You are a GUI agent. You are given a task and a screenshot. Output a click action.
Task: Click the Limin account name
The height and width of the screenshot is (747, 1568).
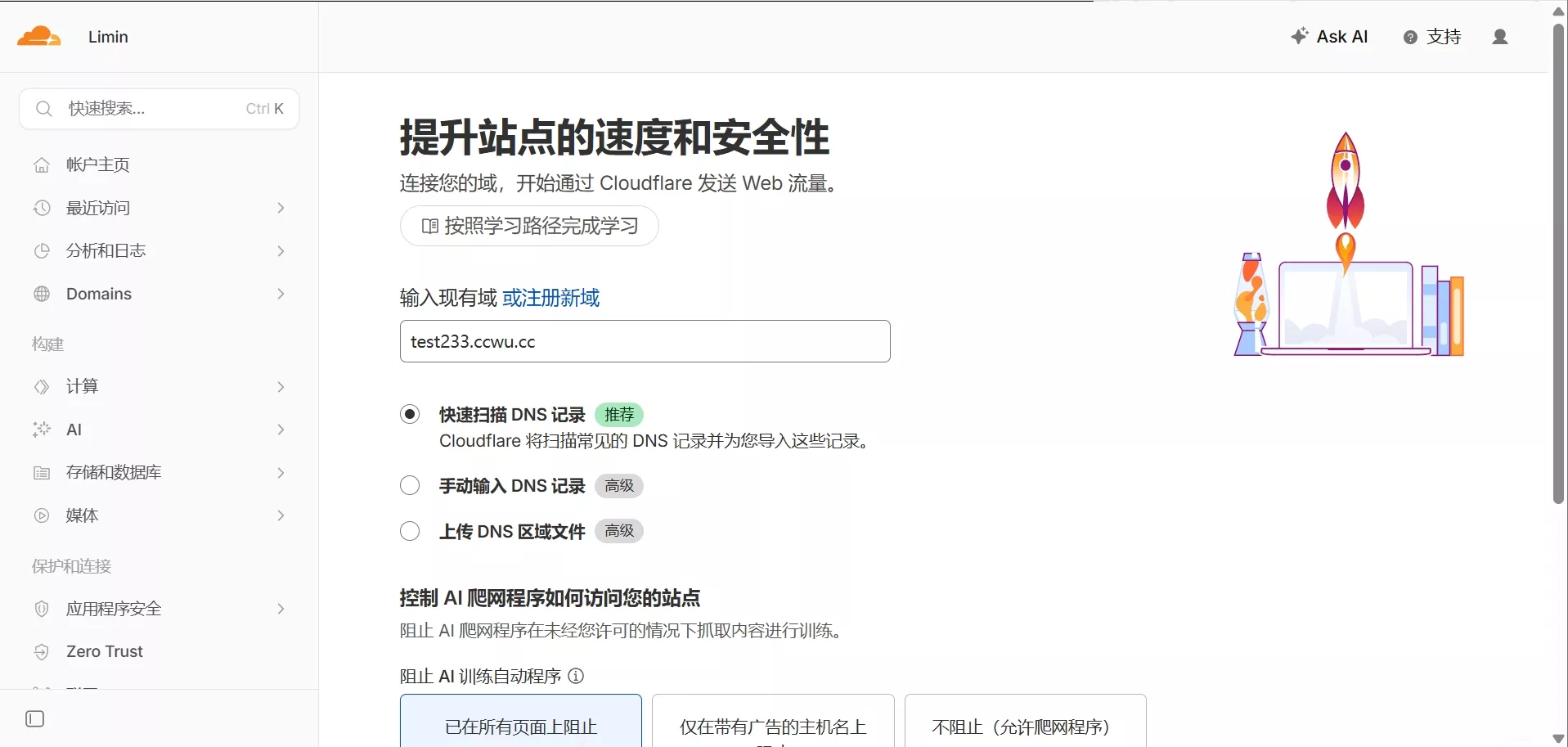(108, 37)
